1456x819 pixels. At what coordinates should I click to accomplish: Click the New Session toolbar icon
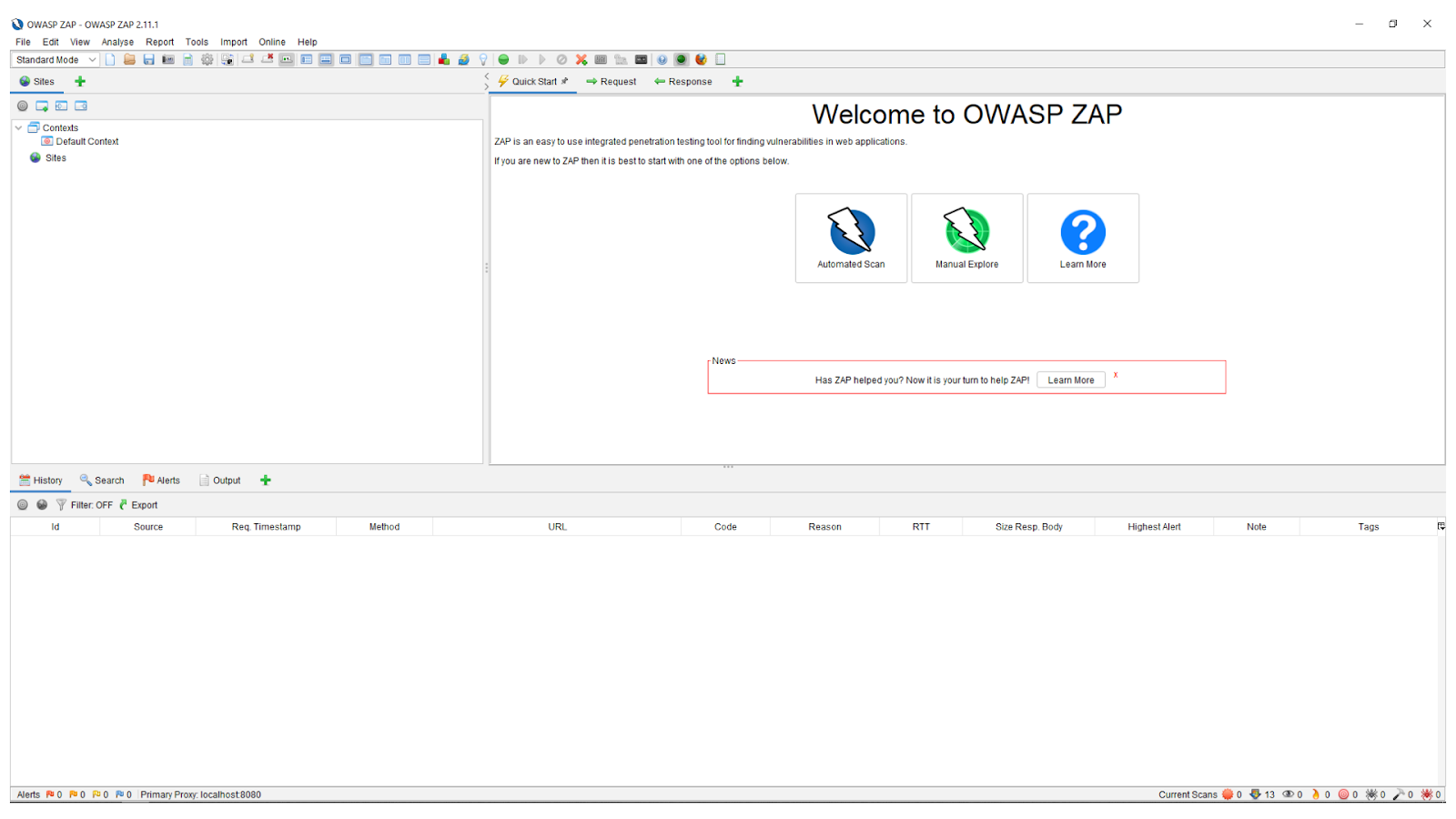click(x=110, y=59)
